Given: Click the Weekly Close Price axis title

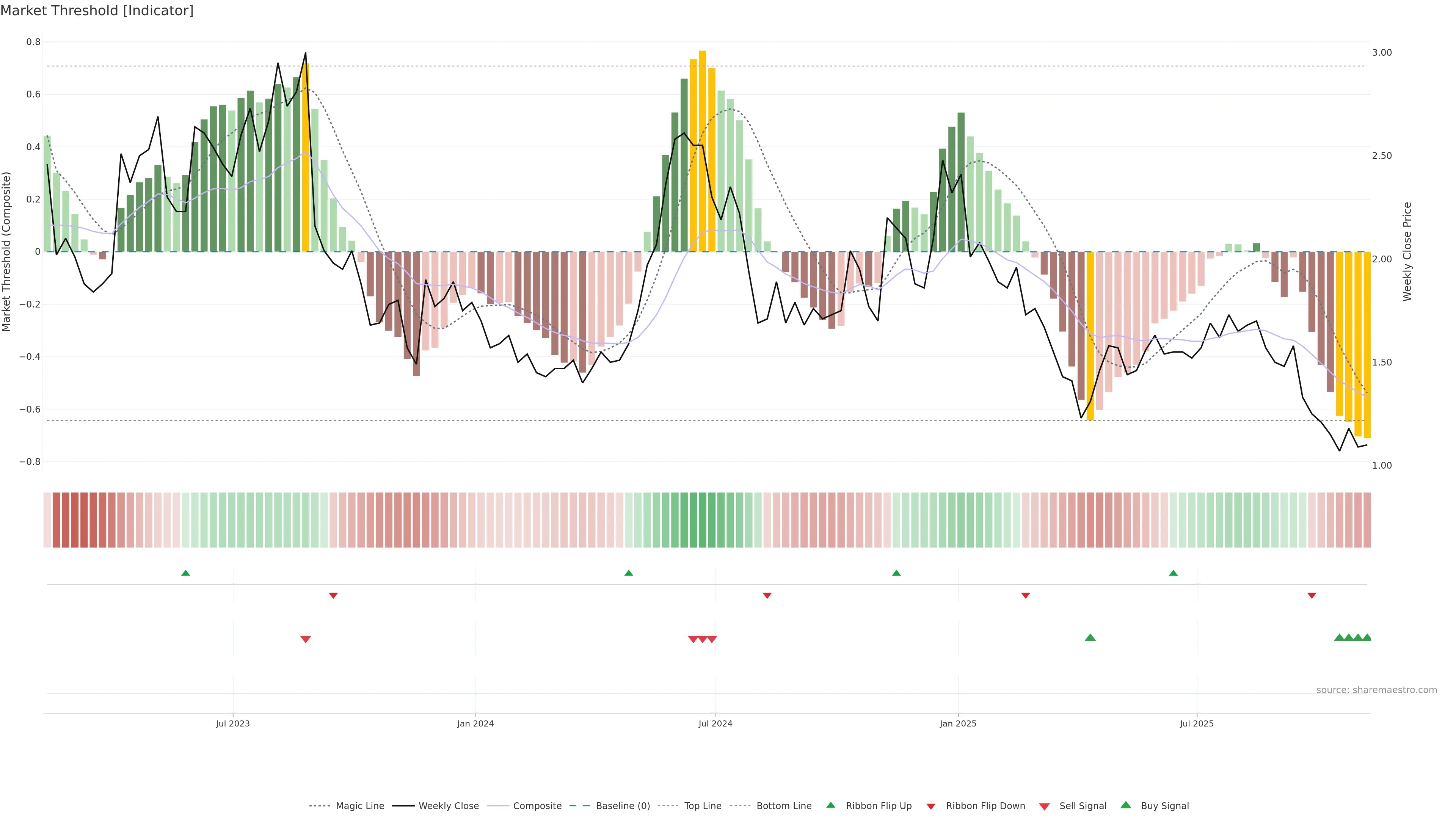Looking at the screenshot, I should [x=1407, y=251].
